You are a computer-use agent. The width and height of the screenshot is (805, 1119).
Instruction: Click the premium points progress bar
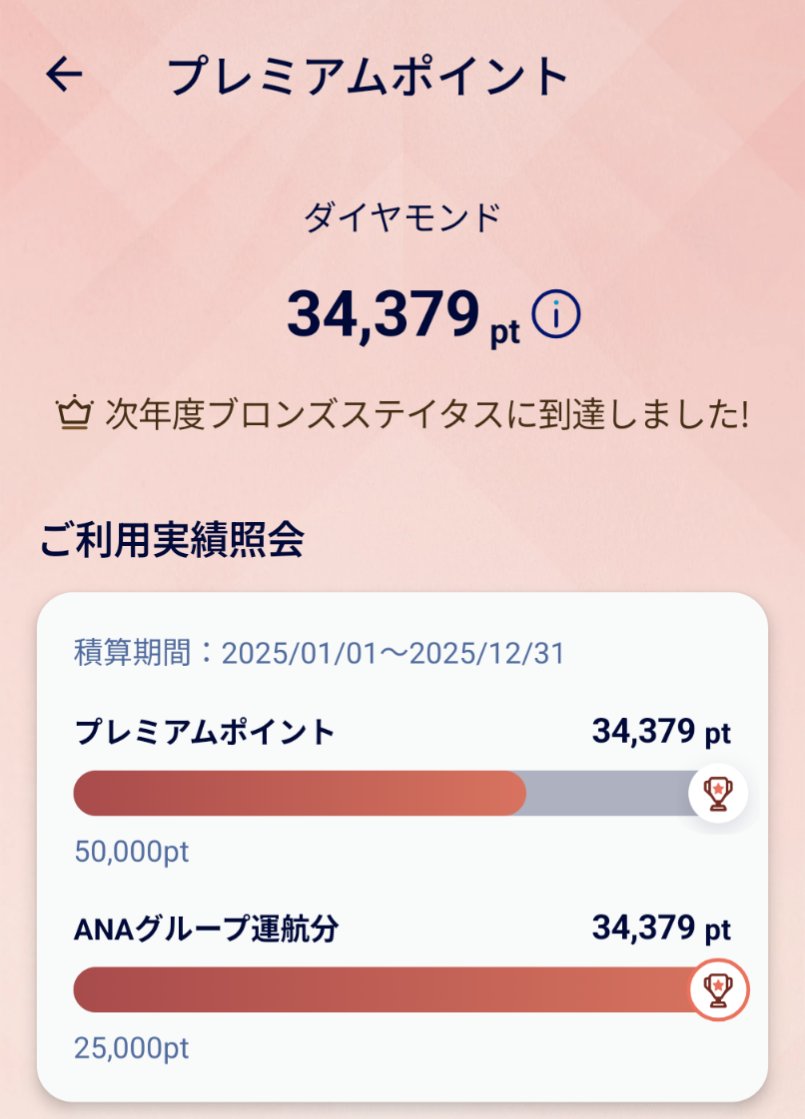[x=394, y=793]
